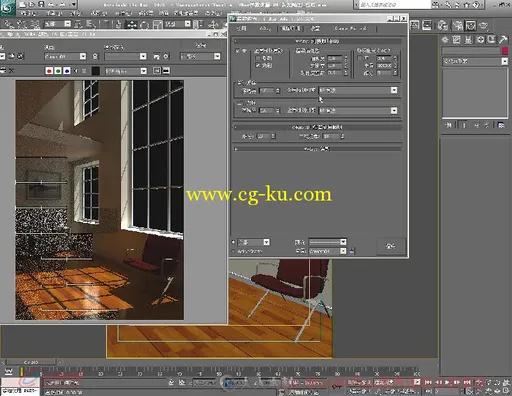
Task: Switch to the Settings tab in Render Setup
Action: 315,29
